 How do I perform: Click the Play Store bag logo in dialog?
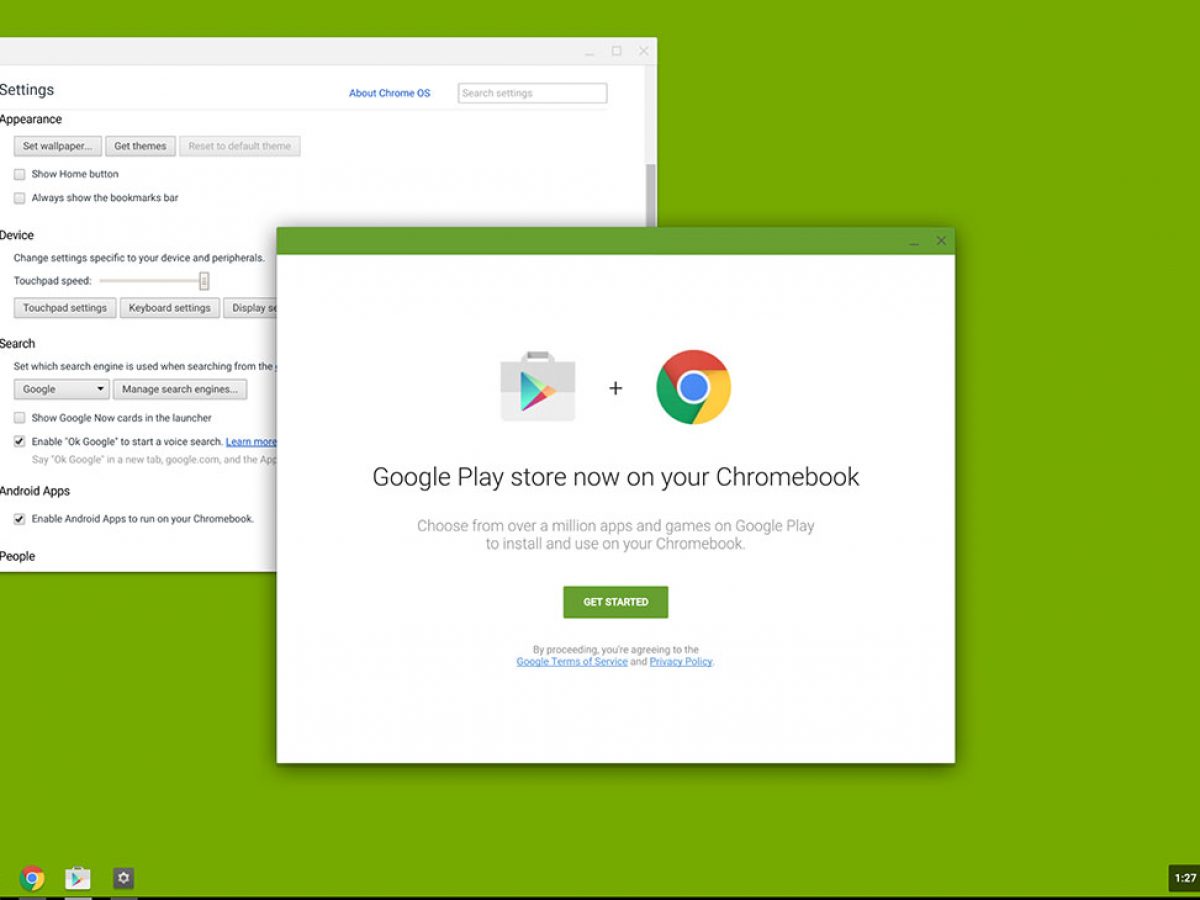coord(538,387)
